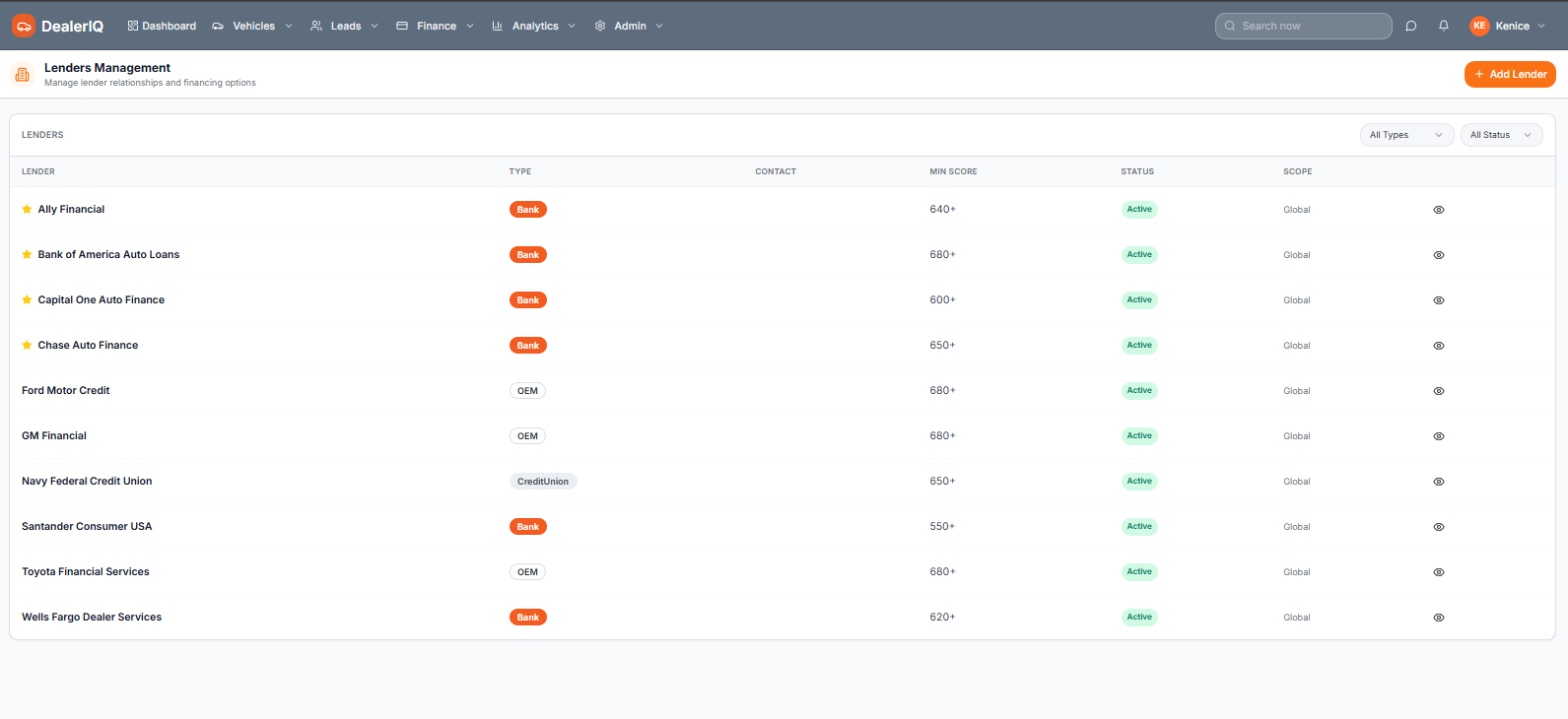Image resolution: width=1568 pixels, height=719 pixels.
Task: Select the Toyota Financial Services name
Action: pyautogui.click(x=86, y=572)
